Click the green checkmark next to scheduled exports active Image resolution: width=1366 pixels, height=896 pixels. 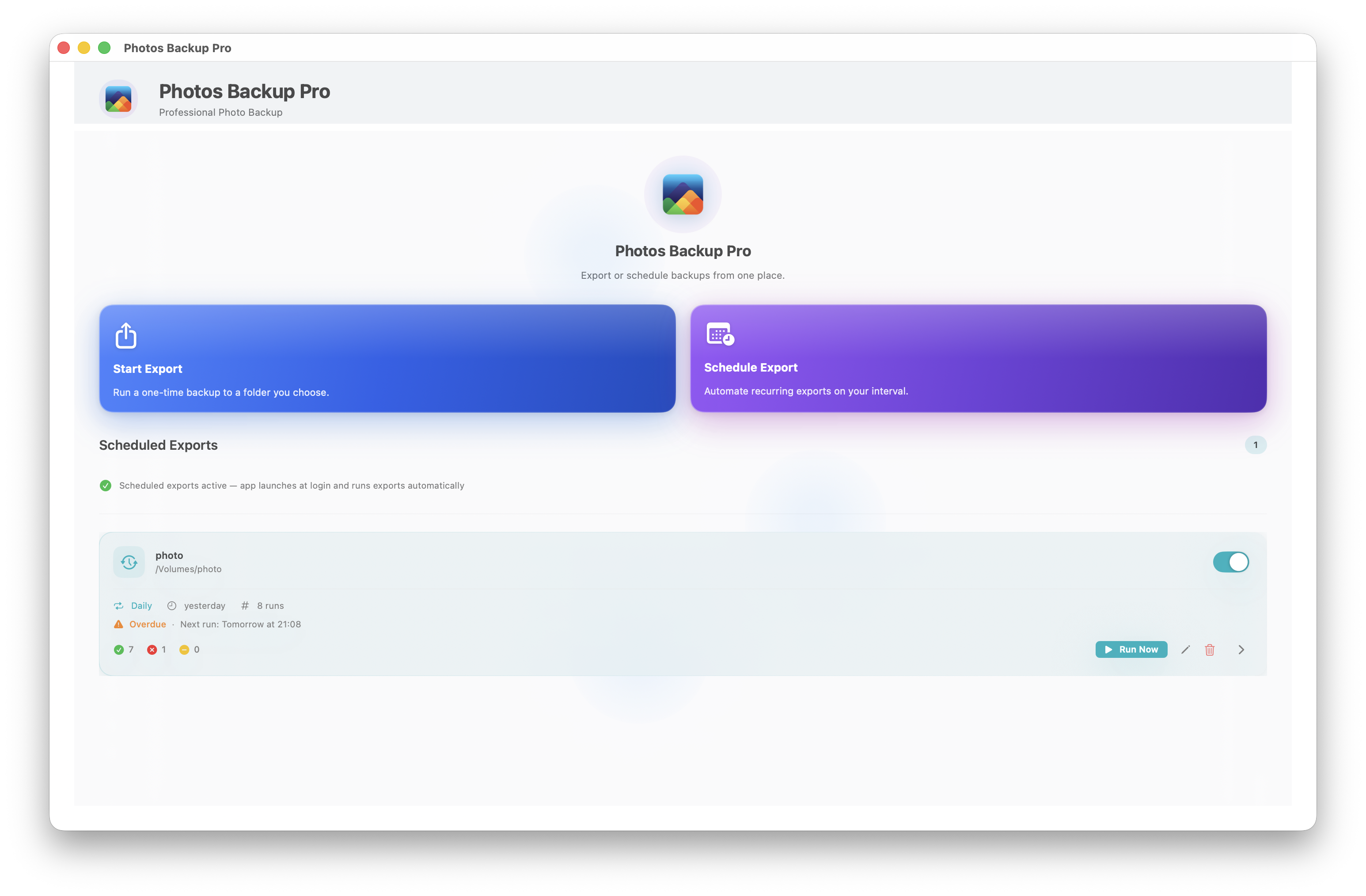click(106, 485)
